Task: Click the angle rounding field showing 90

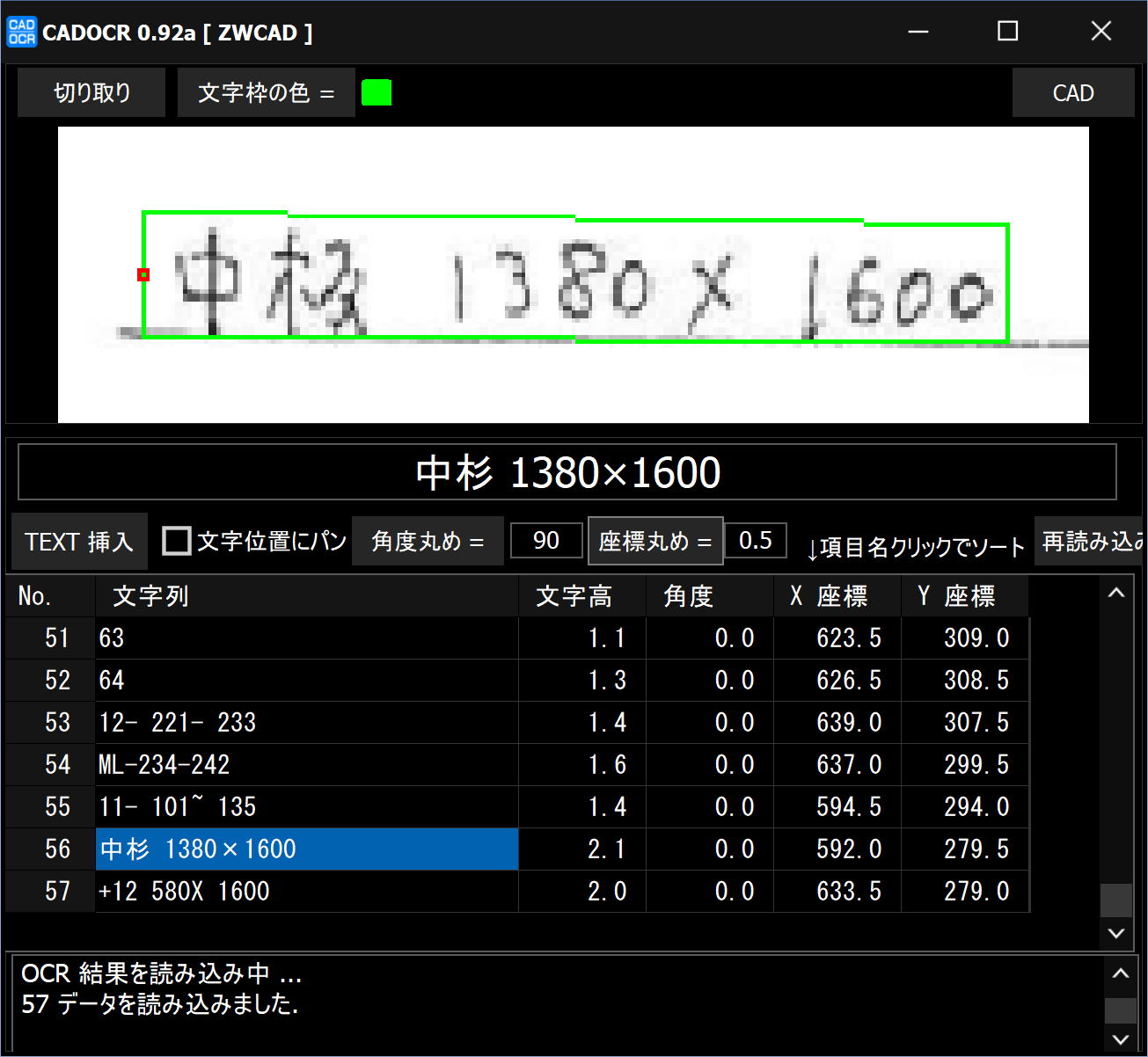Action: point(546,541)
